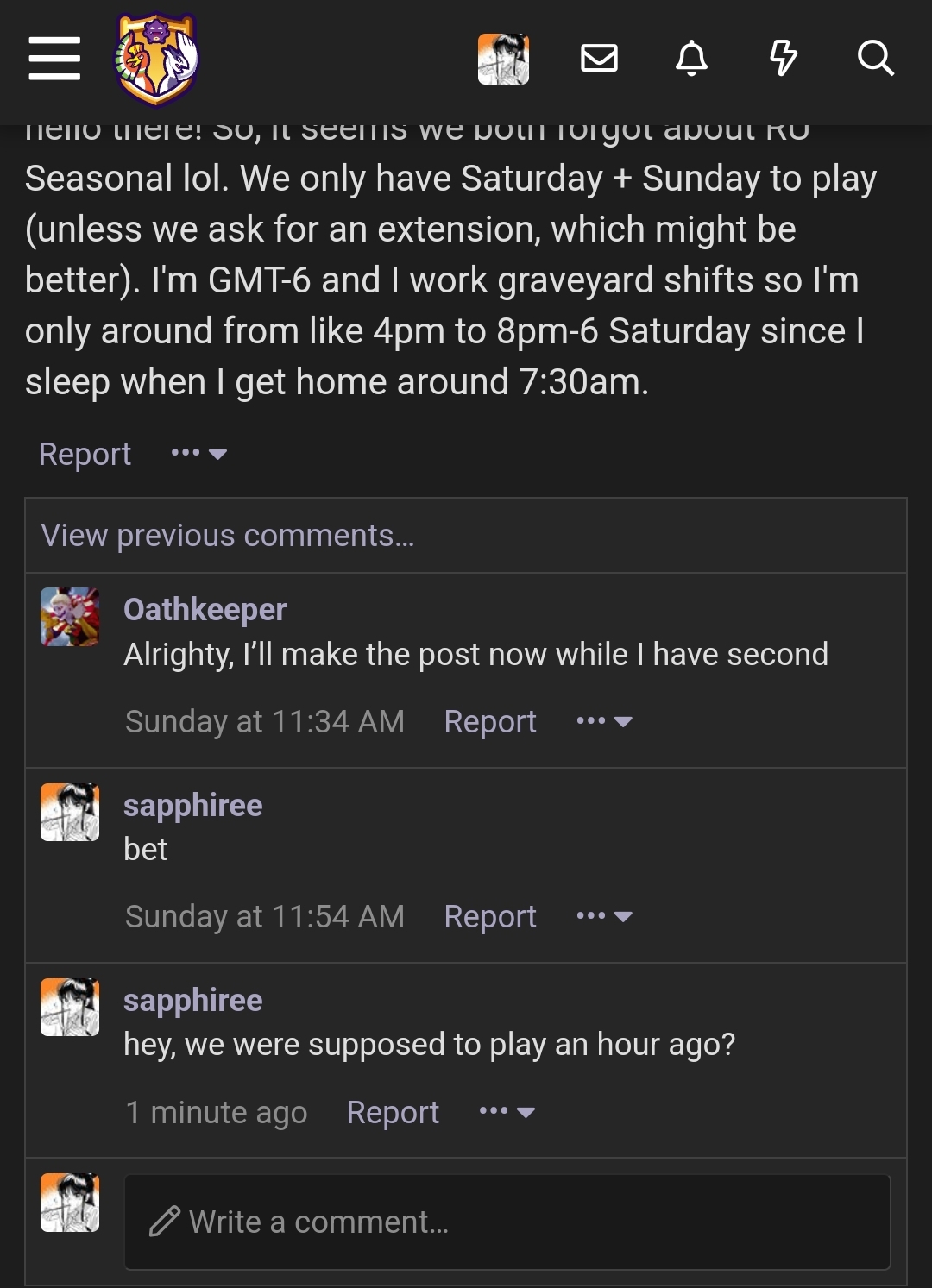Report Oathkeeper's comment
The height and width of the screenshot is (1288, 932).
coord(489,721)
